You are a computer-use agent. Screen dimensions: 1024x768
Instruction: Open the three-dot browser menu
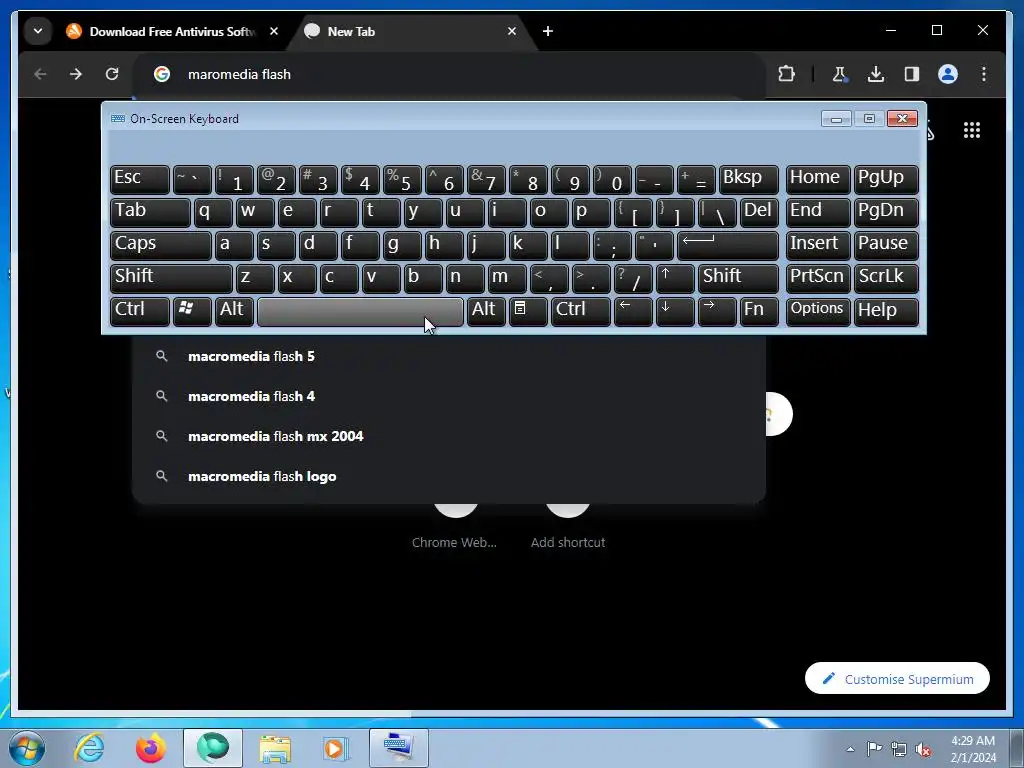tap(984, 74)
